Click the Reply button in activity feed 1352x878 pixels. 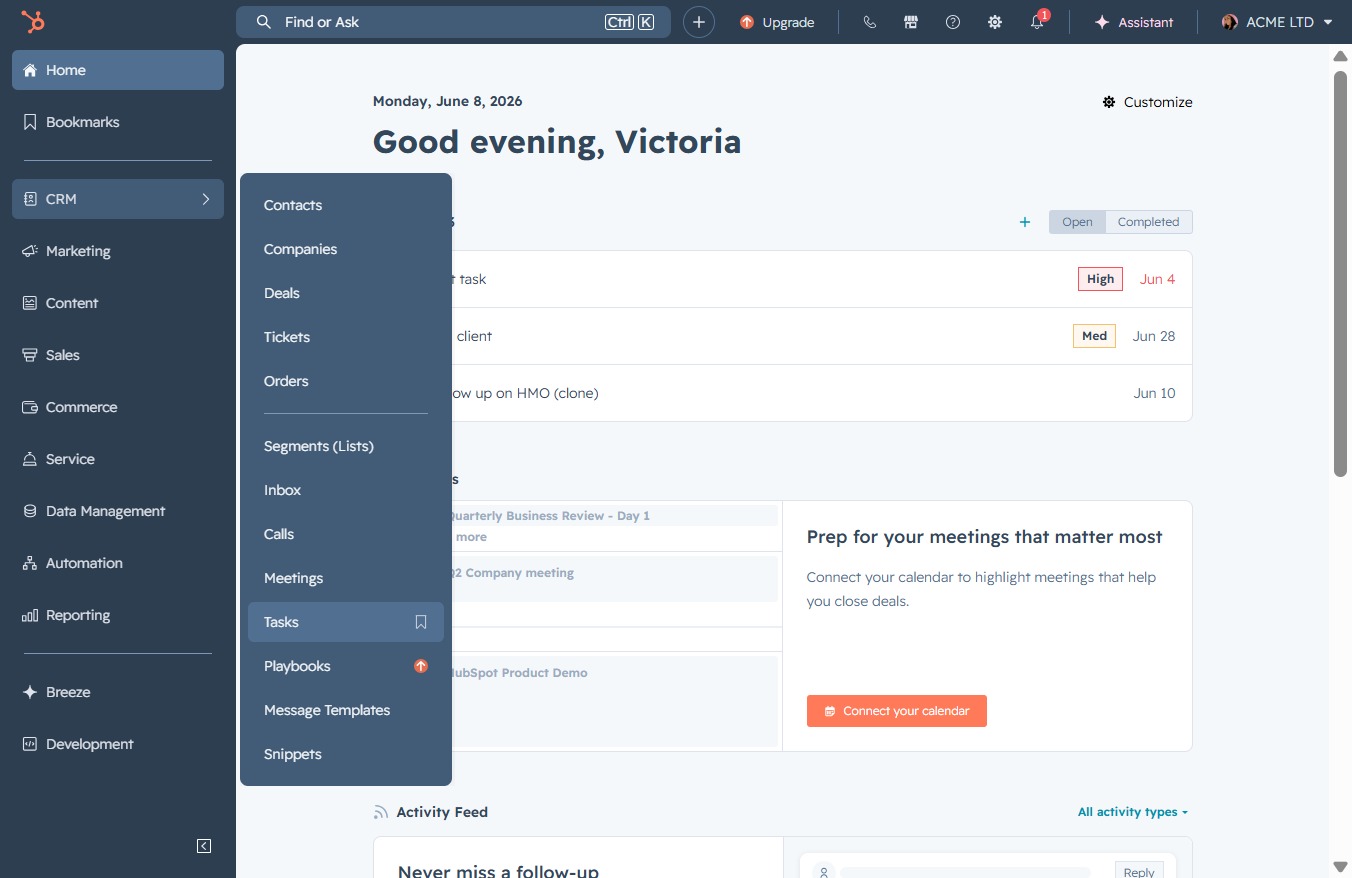pos(1139,872)
